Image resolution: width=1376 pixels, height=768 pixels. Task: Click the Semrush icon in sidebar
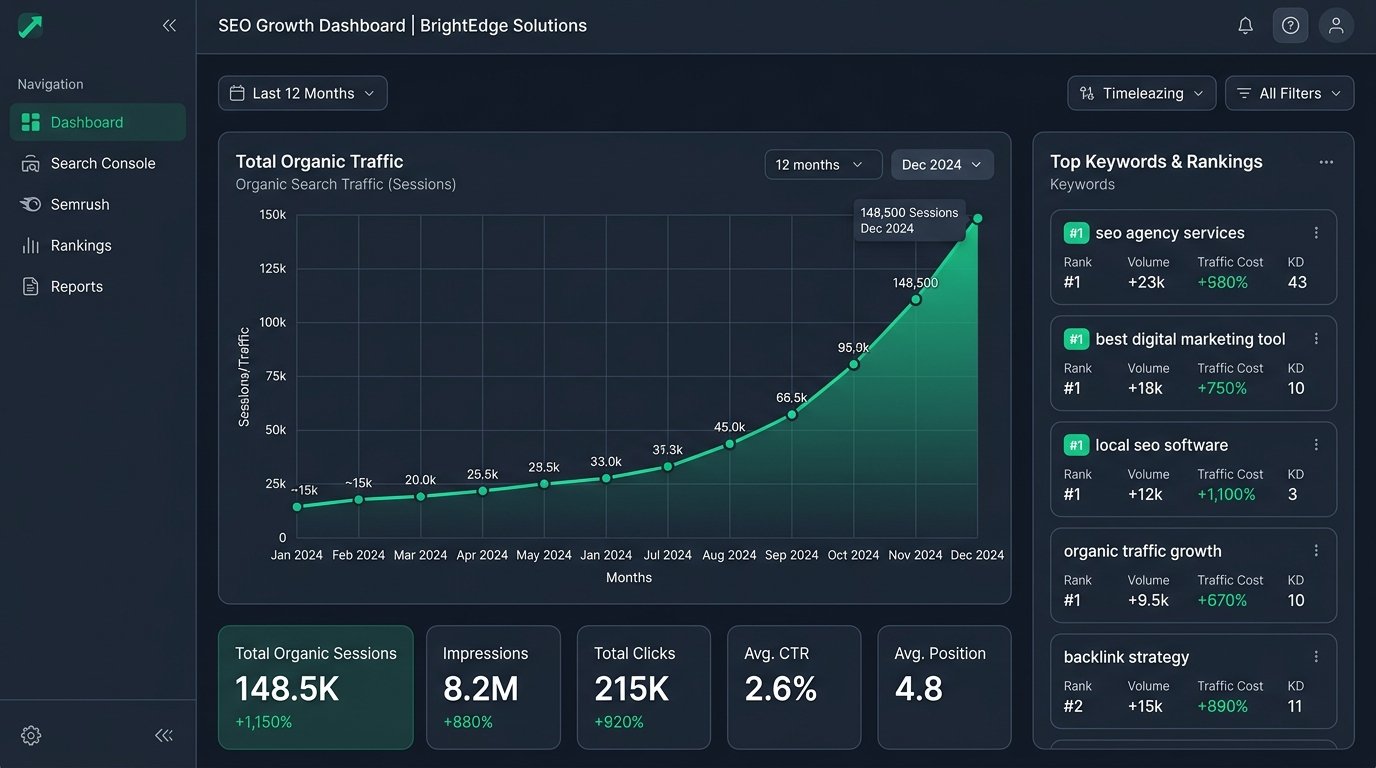pos(31,204)
